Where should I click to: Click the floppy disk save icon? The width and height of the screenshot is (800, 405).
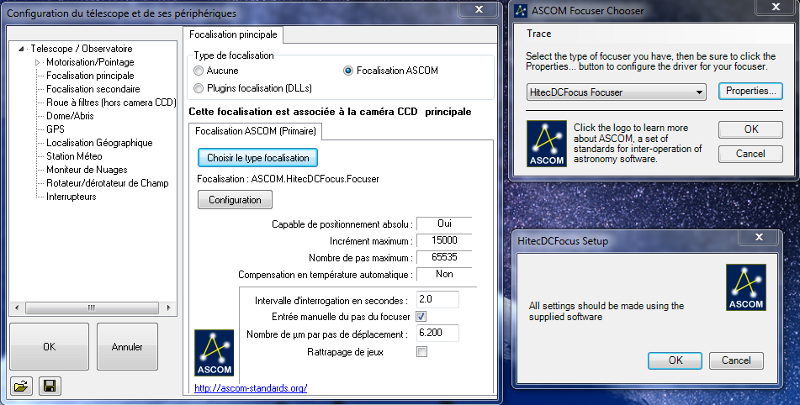[x=47, y=386]
